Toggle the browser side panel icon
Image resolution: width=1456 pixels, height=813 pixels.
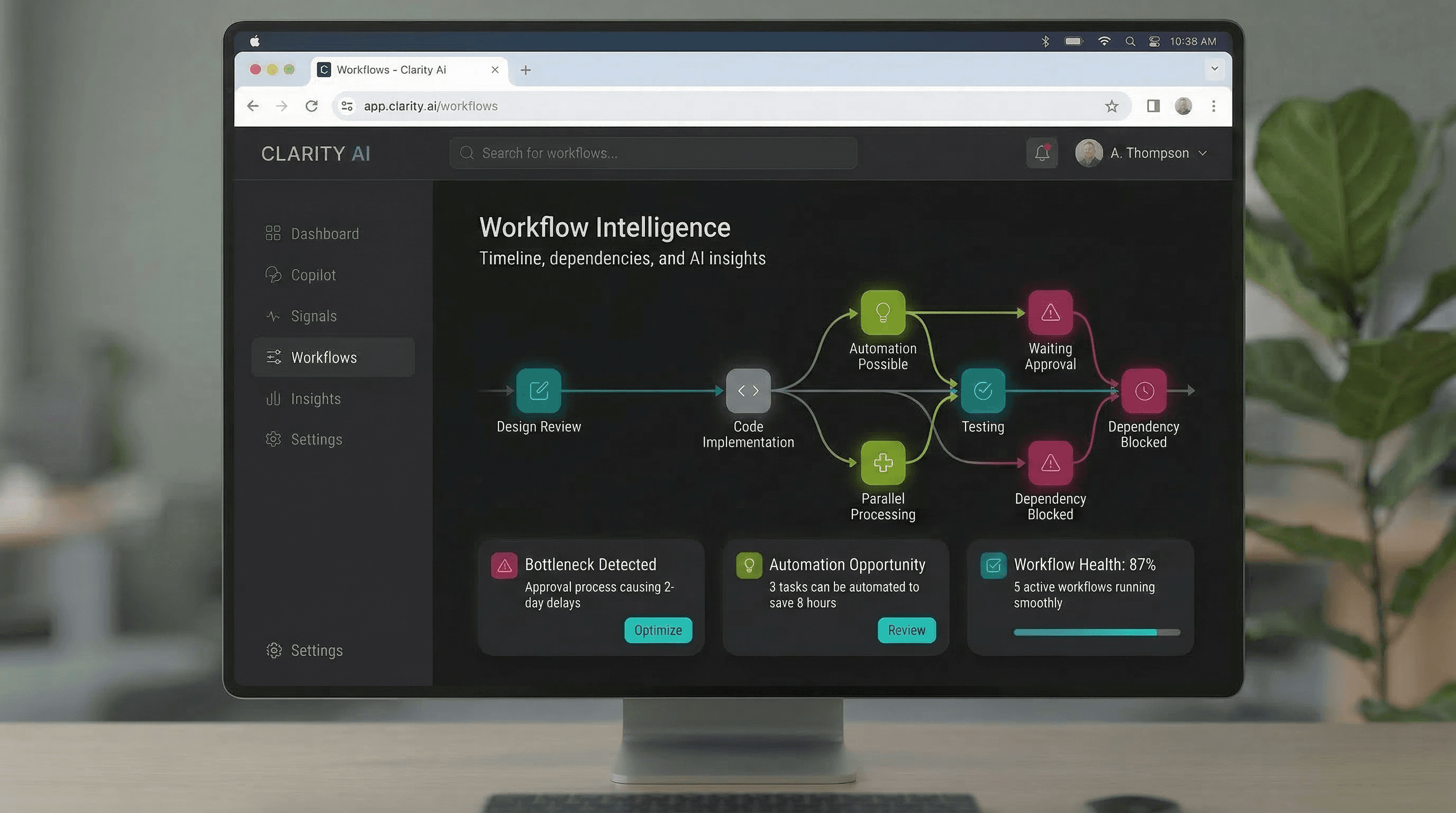(1153, 106)
